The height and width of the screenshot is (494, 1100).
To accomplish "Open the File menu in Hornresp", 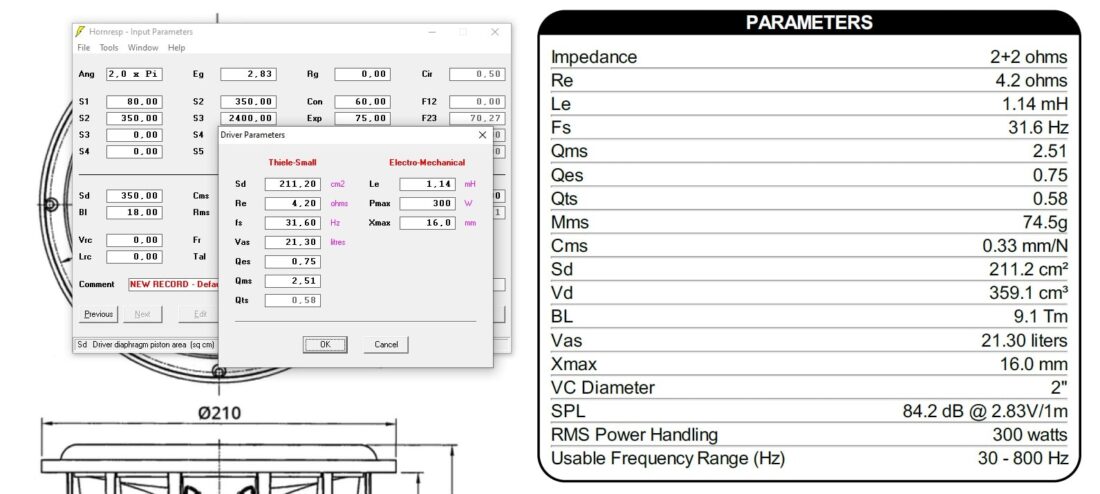I will [x=83, y=48].
